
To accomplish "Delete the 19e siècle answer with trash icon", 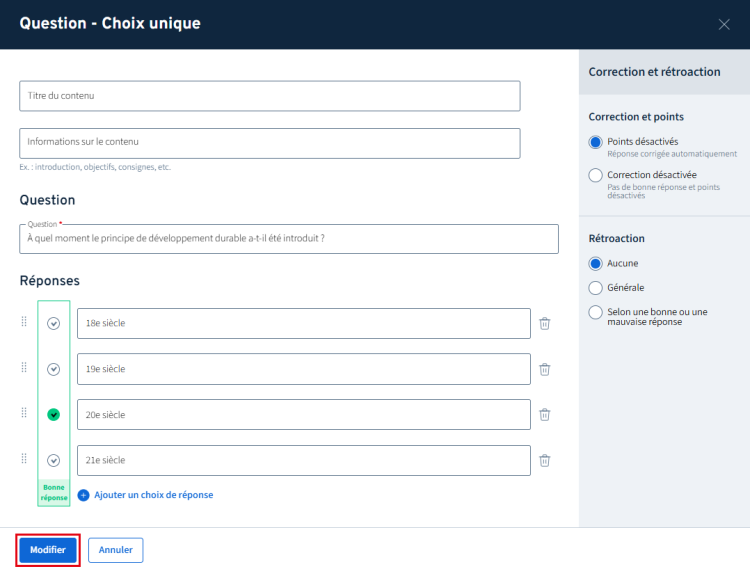I will point(545,369).
